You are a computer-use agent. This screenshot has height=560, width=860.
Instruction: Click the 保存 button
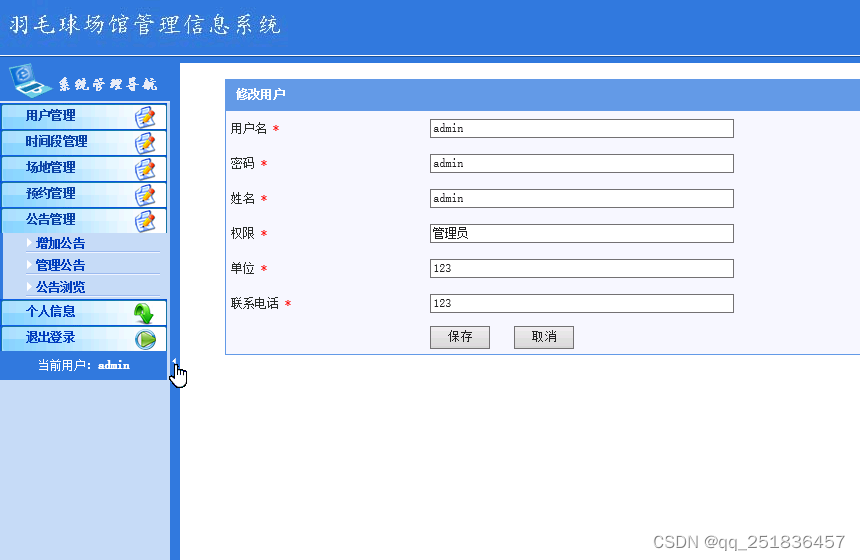(460, 337)
